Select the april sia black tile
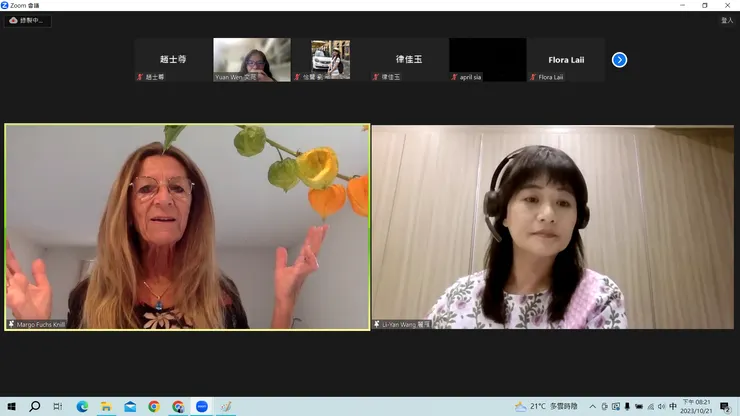Viewport: 740px width, 416px height. tap(488, 60)
